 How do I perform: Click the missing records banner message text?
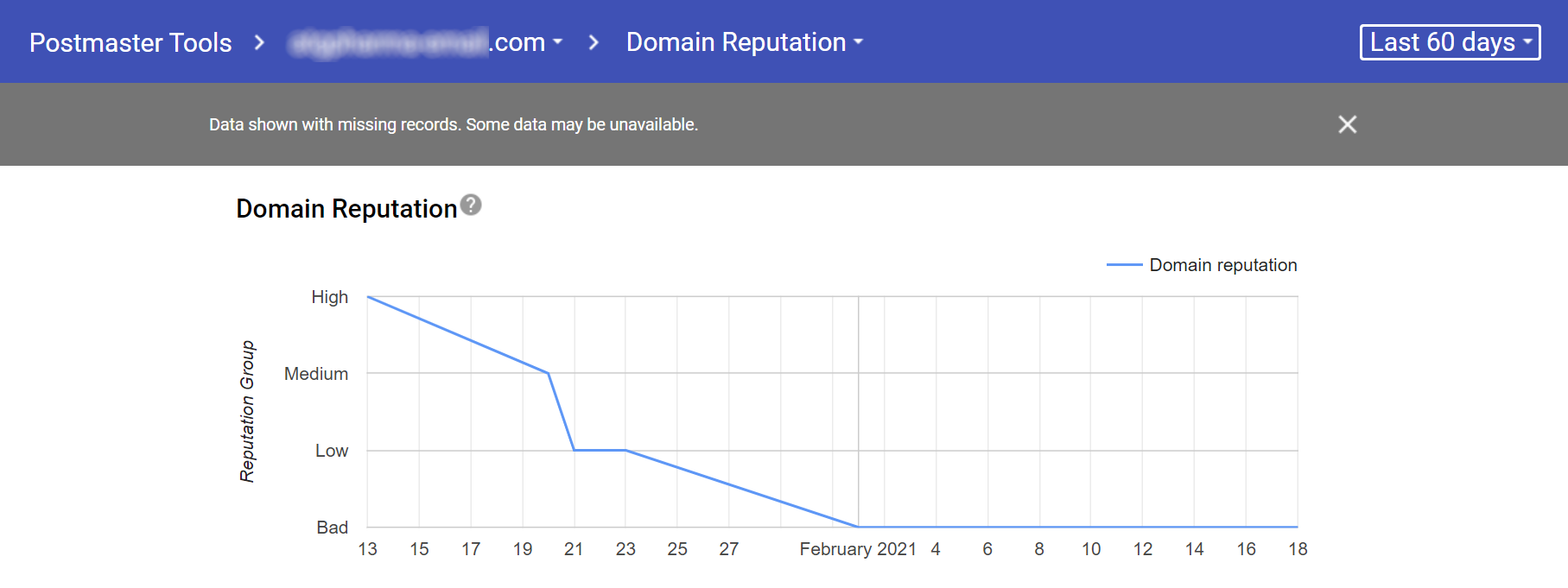[453, 124]
